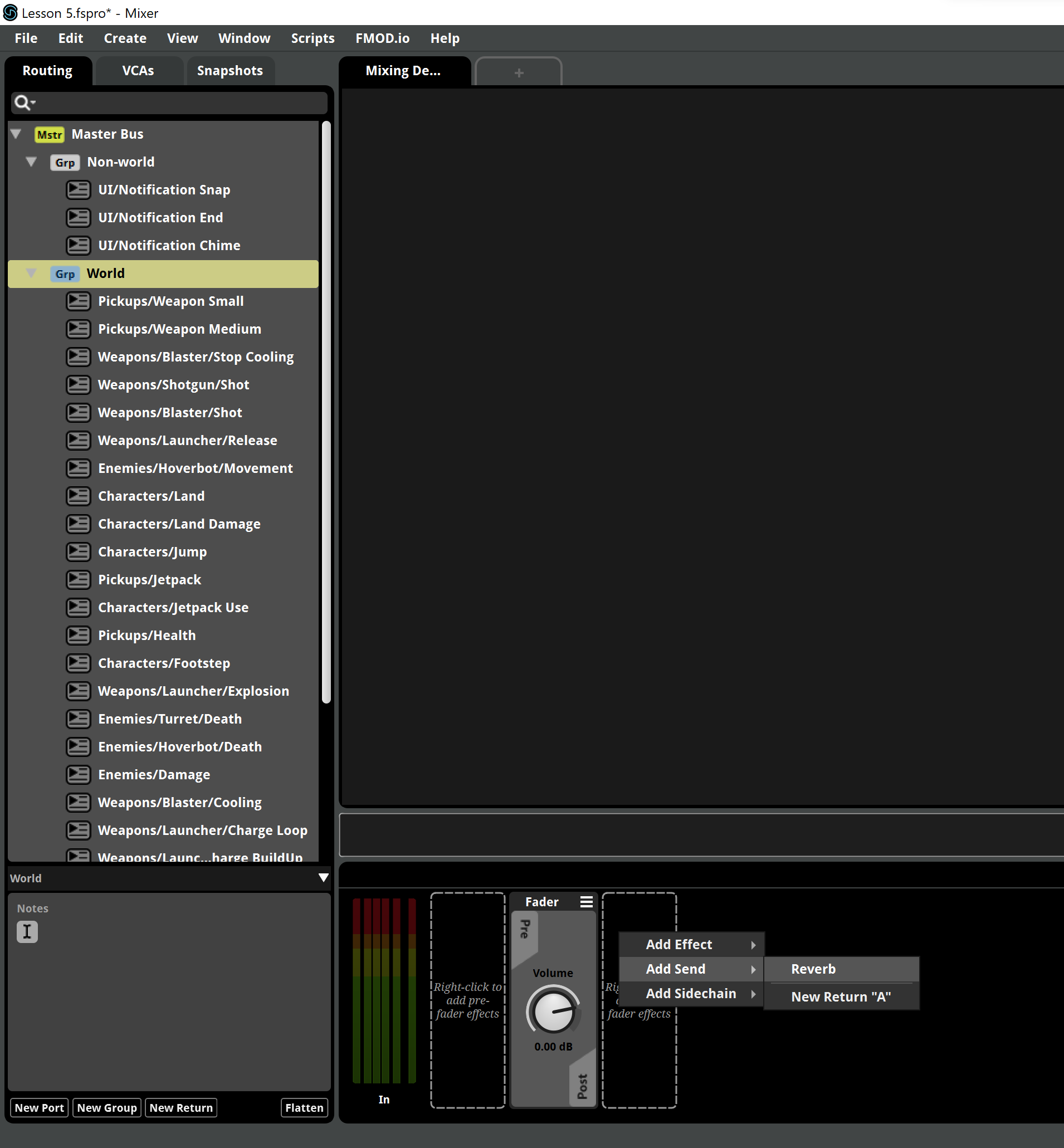Click the event icon for Weapons/Shotgun/Shot
This screenshot has width=1064, height=1148.
pos(78,384)
